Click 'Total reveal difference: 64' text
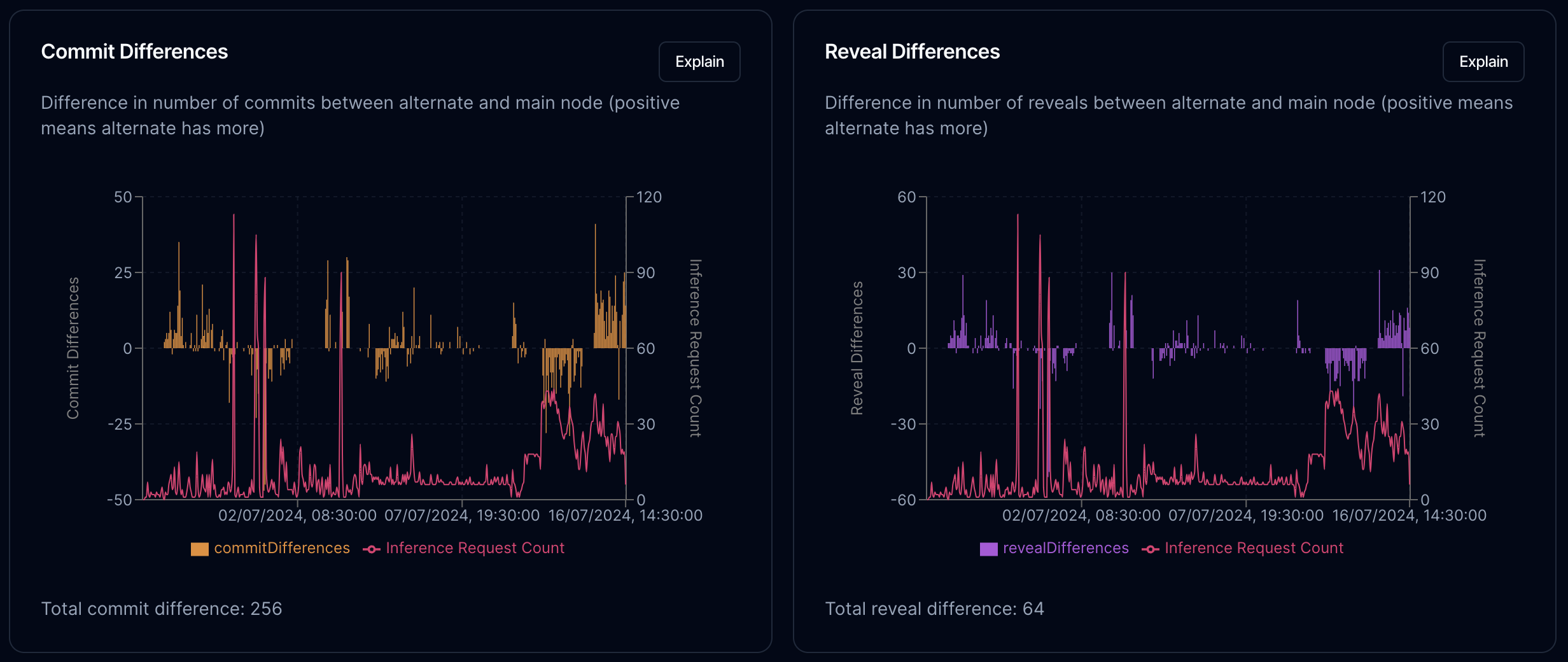This screenshot has height=662, width=1568. coord(934,609)
